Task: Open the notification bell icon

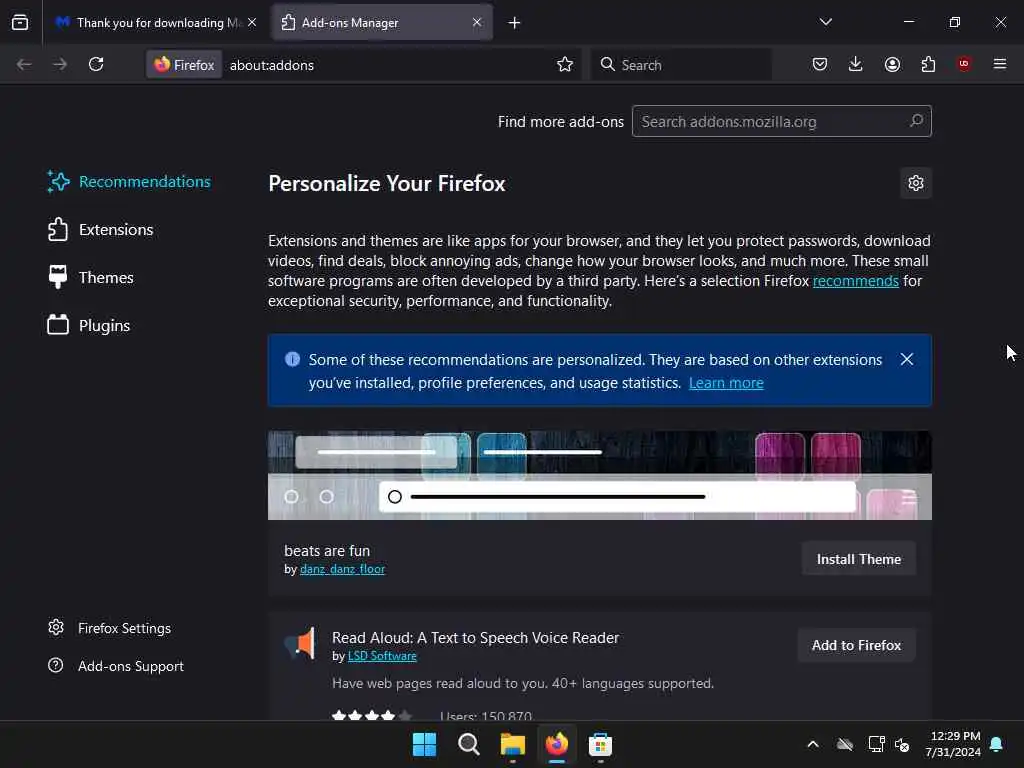Action: coord(997,744)
